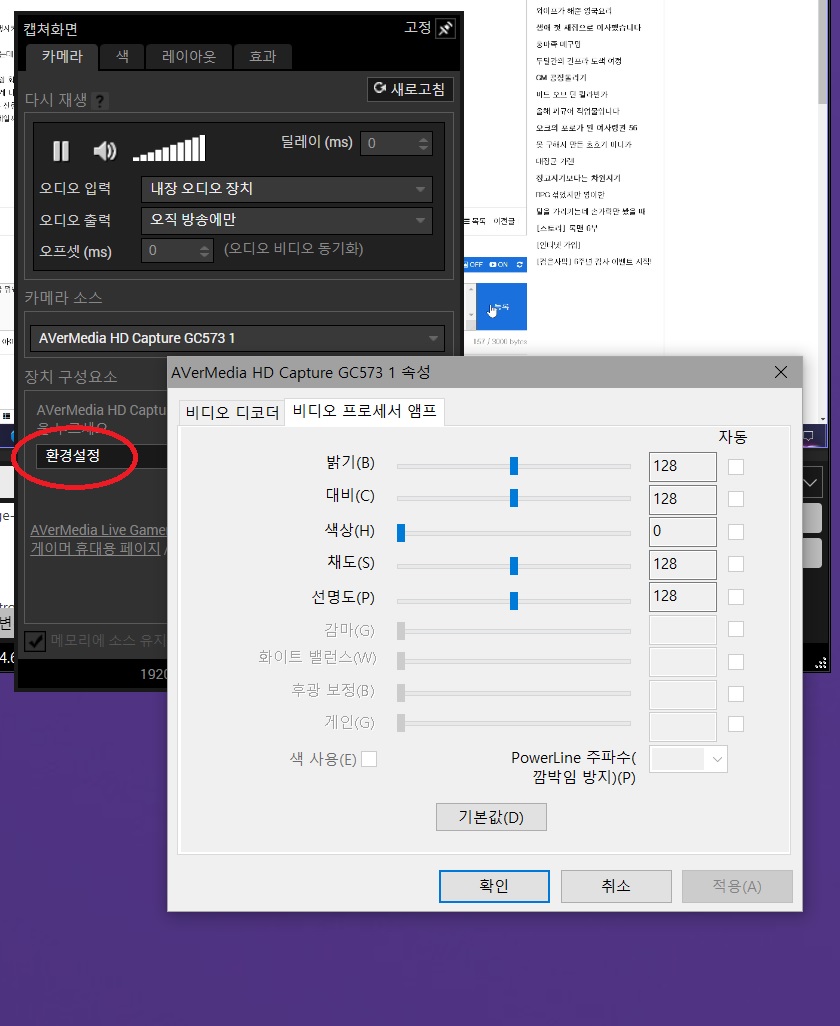Image resolution: width=840 pixels, height=1026 pixels.
Task: Enable the 자동 checkbox for 대비(C)
Action: click(736, 499)
